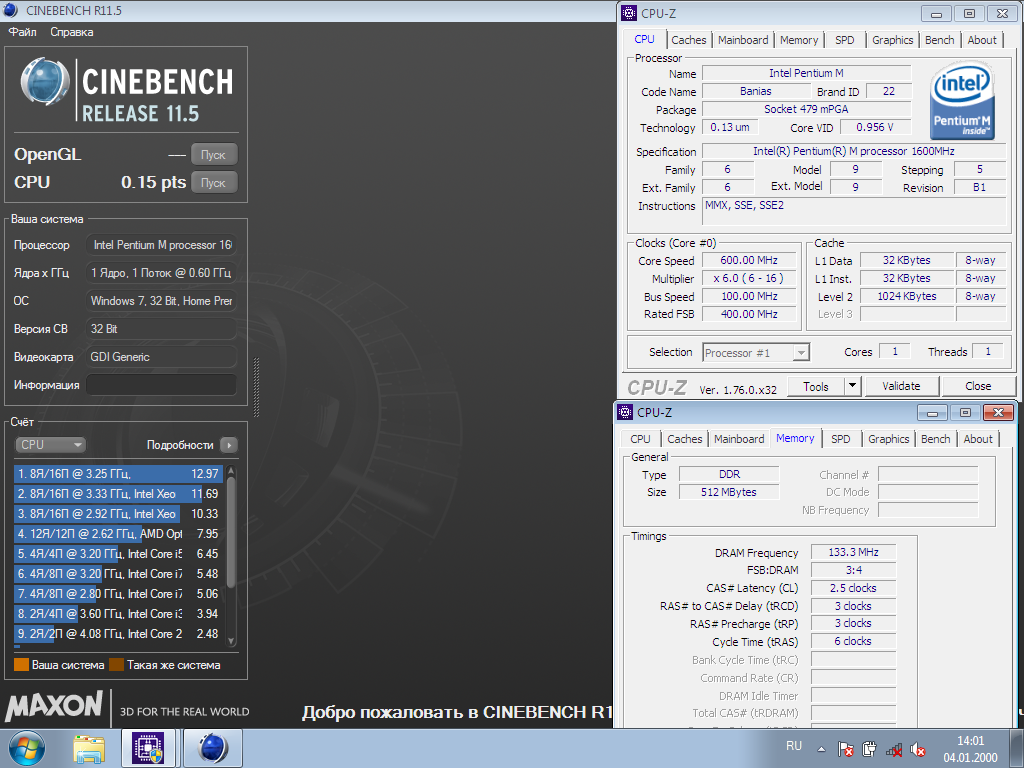Select ranking row scoring 5.48

(118, 574)
